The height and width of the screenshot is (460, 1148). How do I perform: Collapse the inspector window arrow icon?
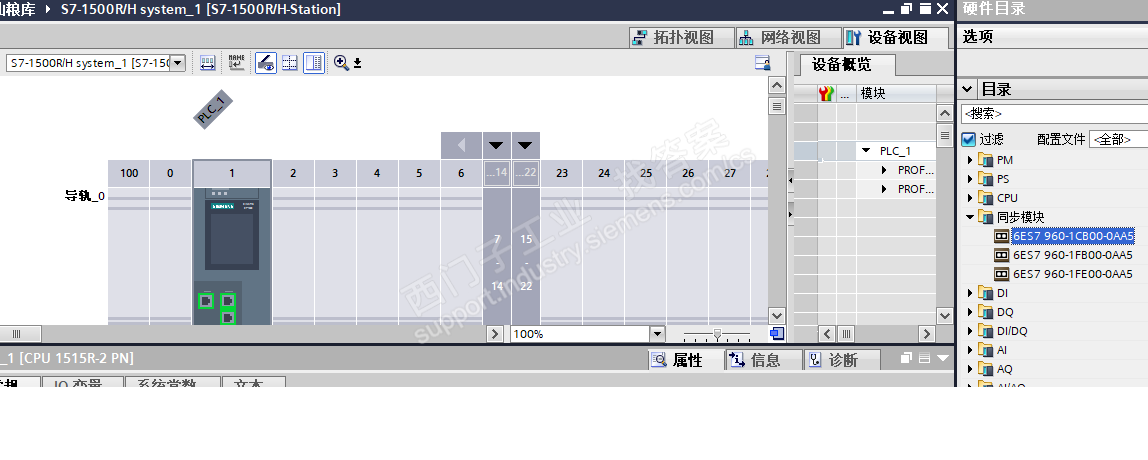[942, 358]
